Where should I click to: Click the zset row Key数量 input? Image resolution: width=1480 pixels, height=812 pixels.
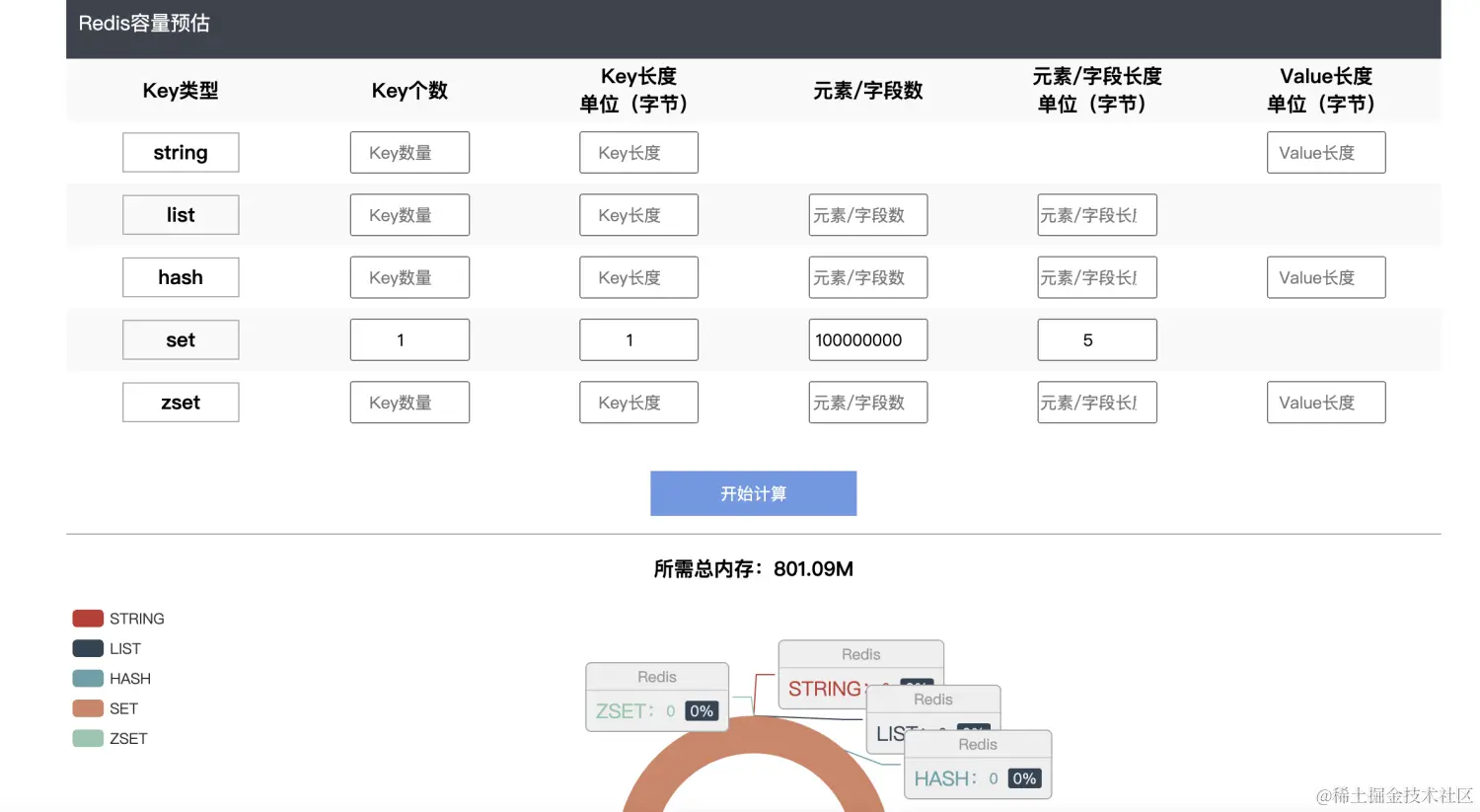[x=409, y=403]
